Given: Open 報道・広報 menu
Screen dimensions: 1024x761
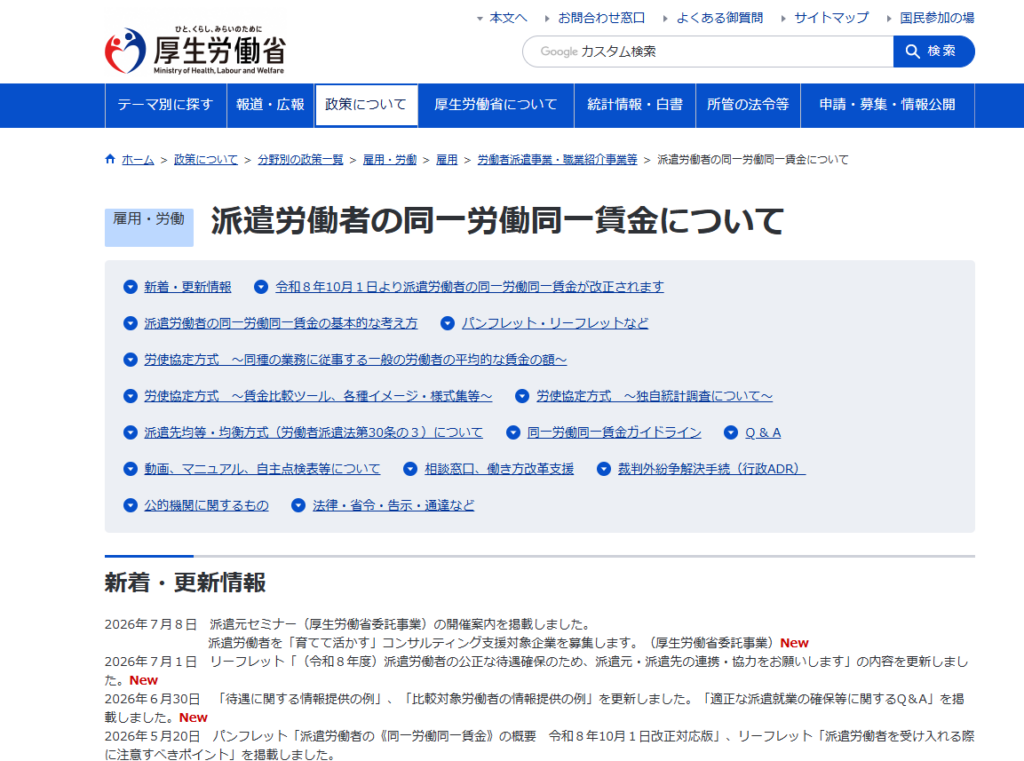Looking at the screenshot, I should coord(270,105).
